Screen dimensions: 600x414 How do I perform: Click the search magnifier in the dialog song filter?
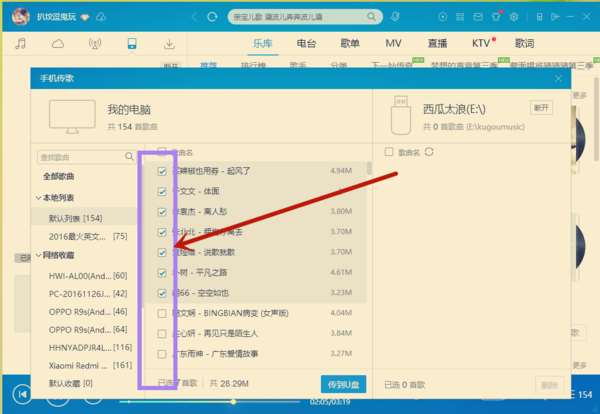coord(129,156)
